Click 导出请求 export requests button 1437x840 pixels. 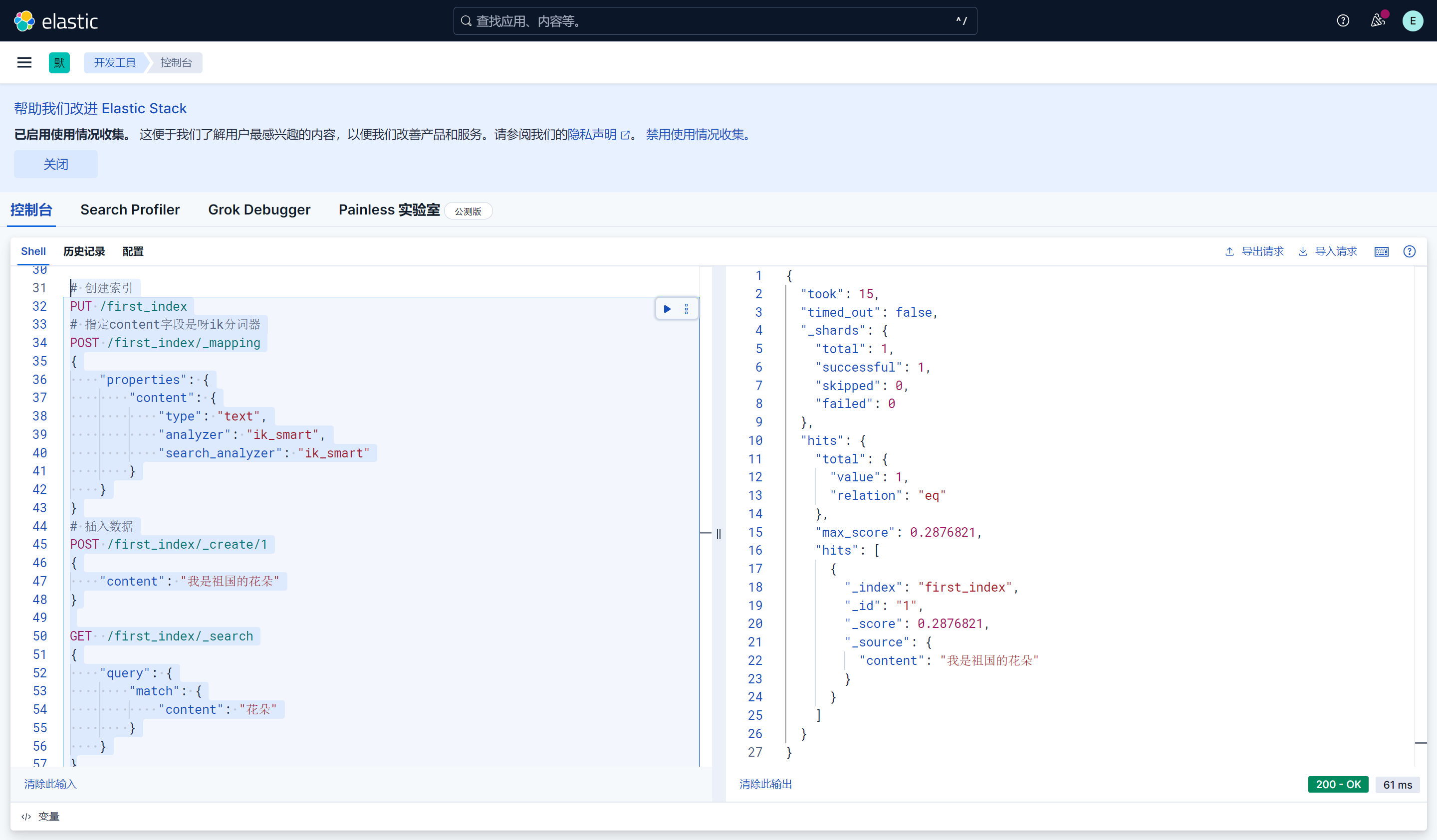coord(1254,251)
